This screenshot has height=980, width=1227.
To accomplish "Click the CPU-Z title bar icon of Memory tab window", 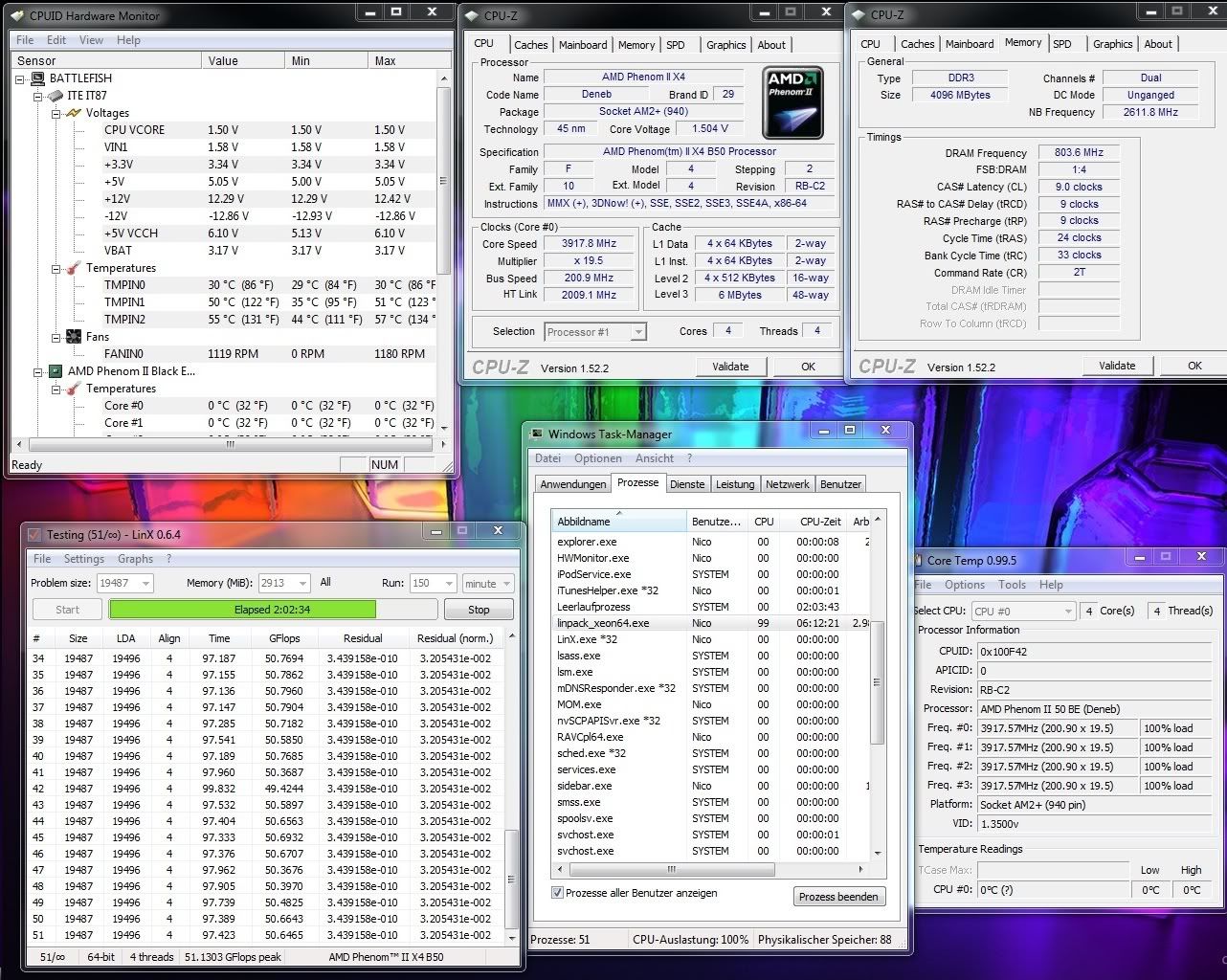I will click(x=859, y=15).
